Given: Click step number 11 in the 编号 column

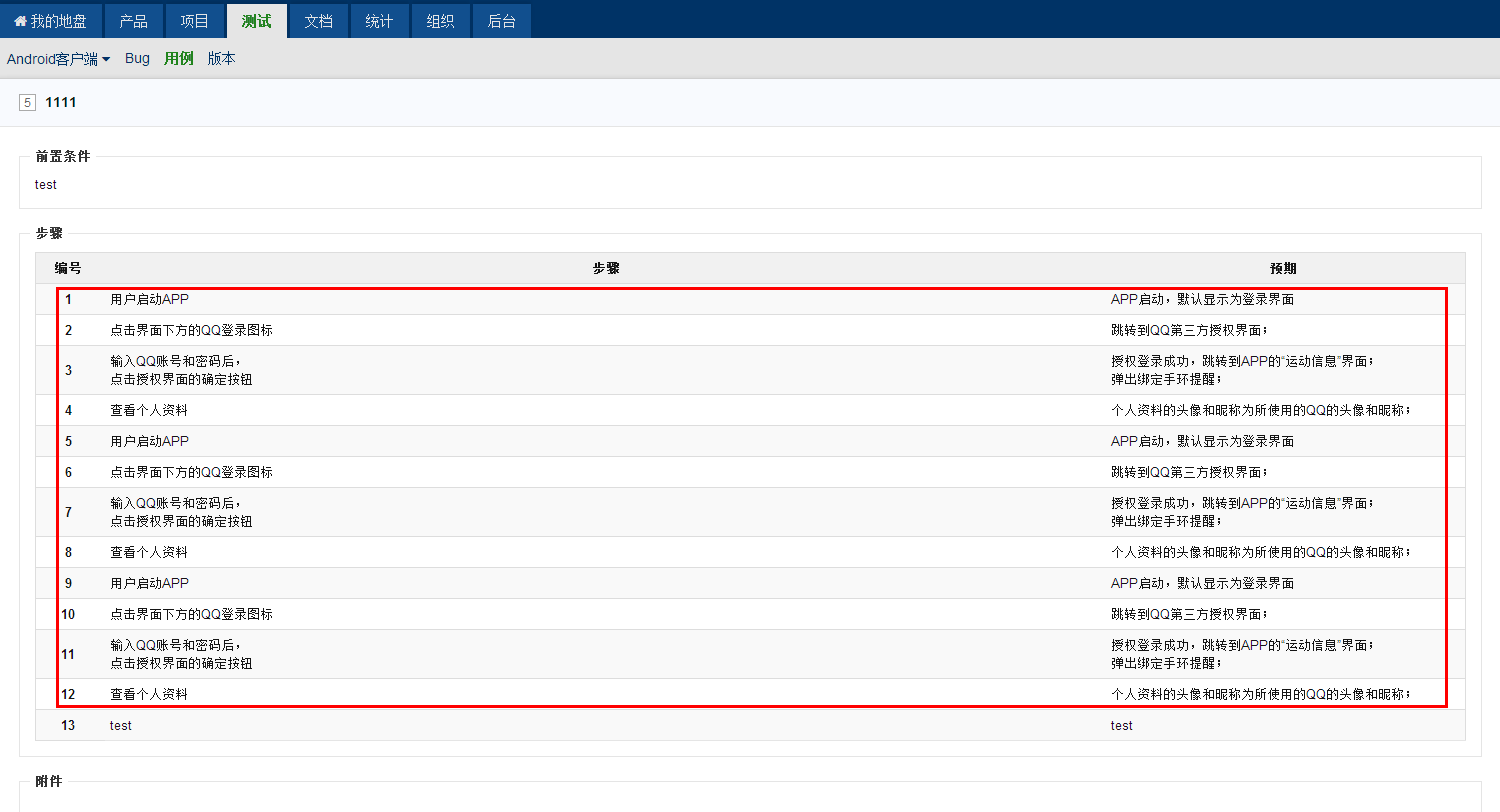Looking at the screenshot, I should click(x=68, y=654).
